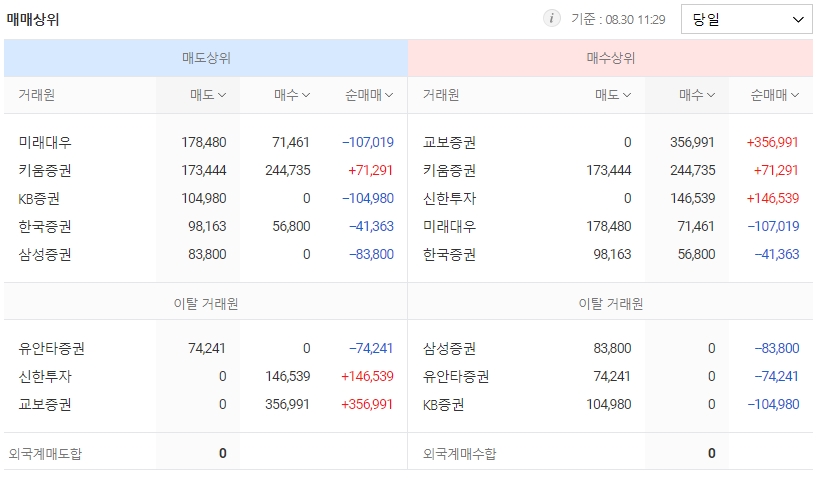Click the info icon beside 기준 time
Viewport: 817px width, 478px height.
click(x=551, y=19)
